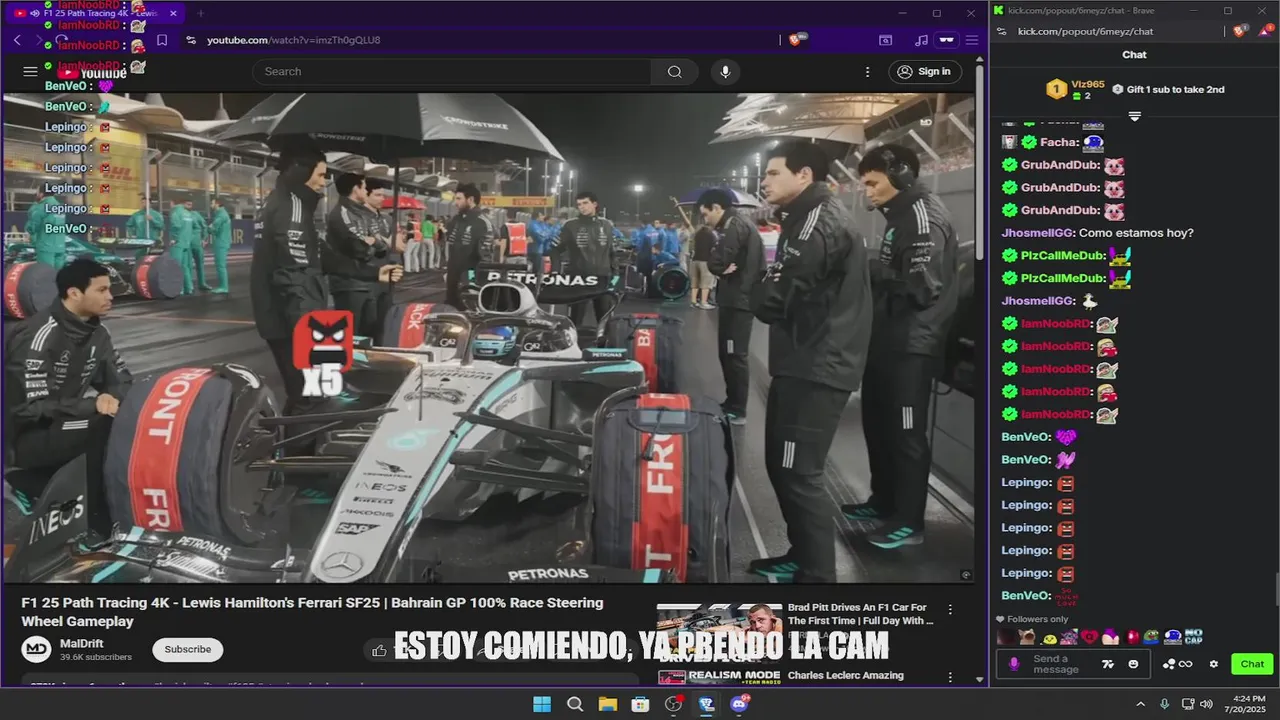Viewport: 1280px width, 720px height.
Task: Open MalDrift channel avatar
Action: [x=37, y=649]
